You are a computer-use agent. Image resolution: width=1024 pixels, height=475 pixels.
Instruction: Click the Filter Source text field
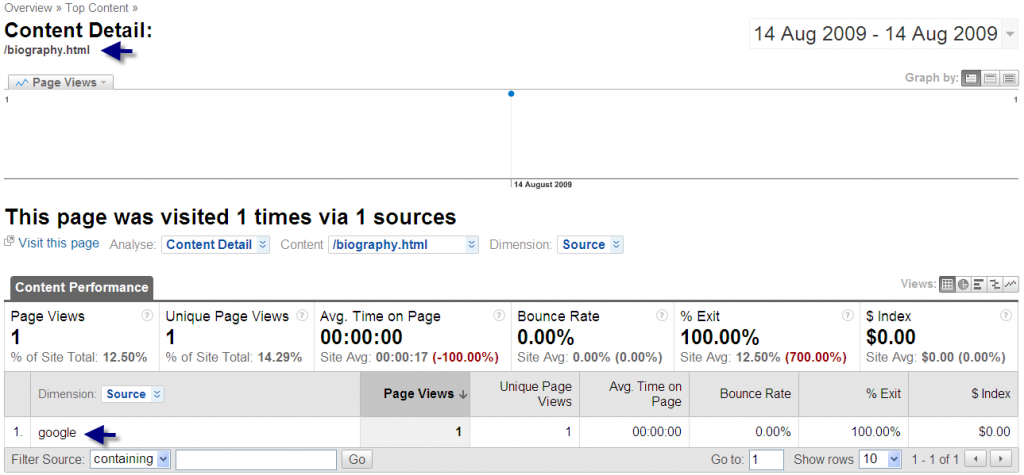tap(255, 459)
